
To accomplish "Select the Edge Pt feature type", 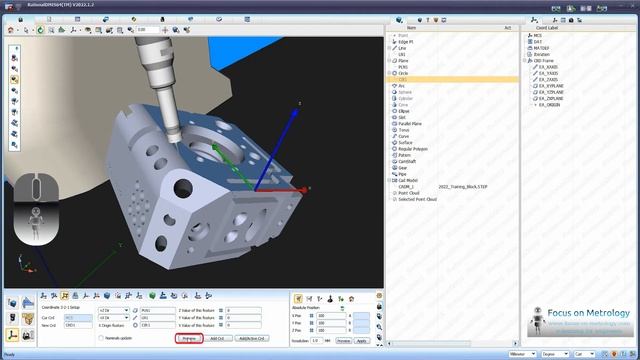I will tap(405, 42).
